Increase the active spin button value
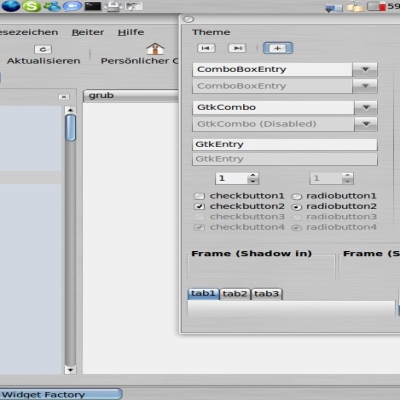The height and width of the screenshot is (400, 400). (x=253, y=175)
